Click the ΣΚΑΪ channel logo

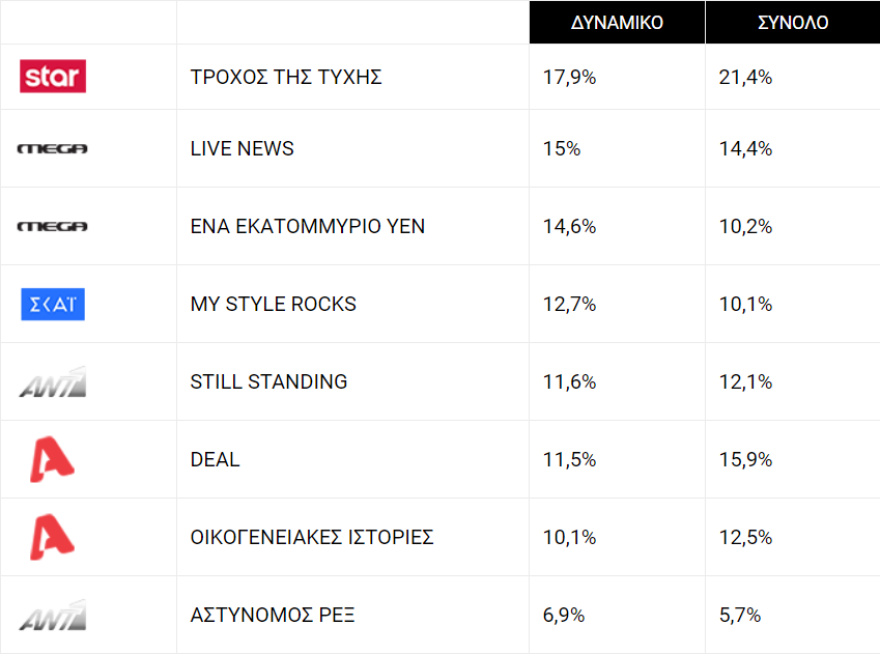click(53, 304)
